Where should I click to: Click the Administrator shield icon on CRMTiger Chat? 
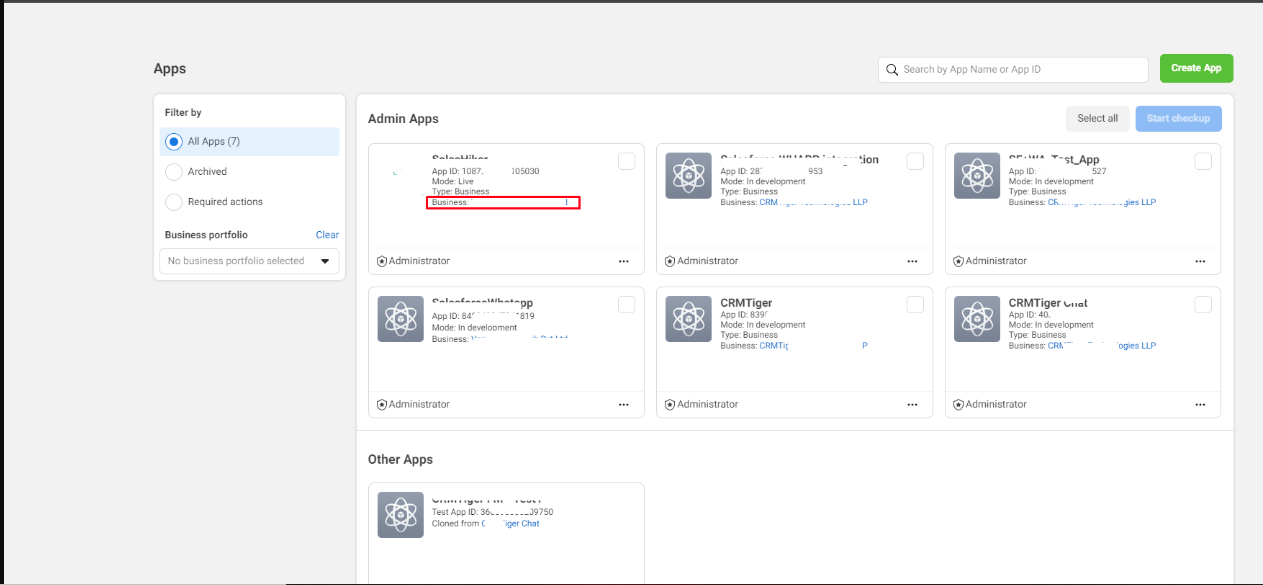958,405
